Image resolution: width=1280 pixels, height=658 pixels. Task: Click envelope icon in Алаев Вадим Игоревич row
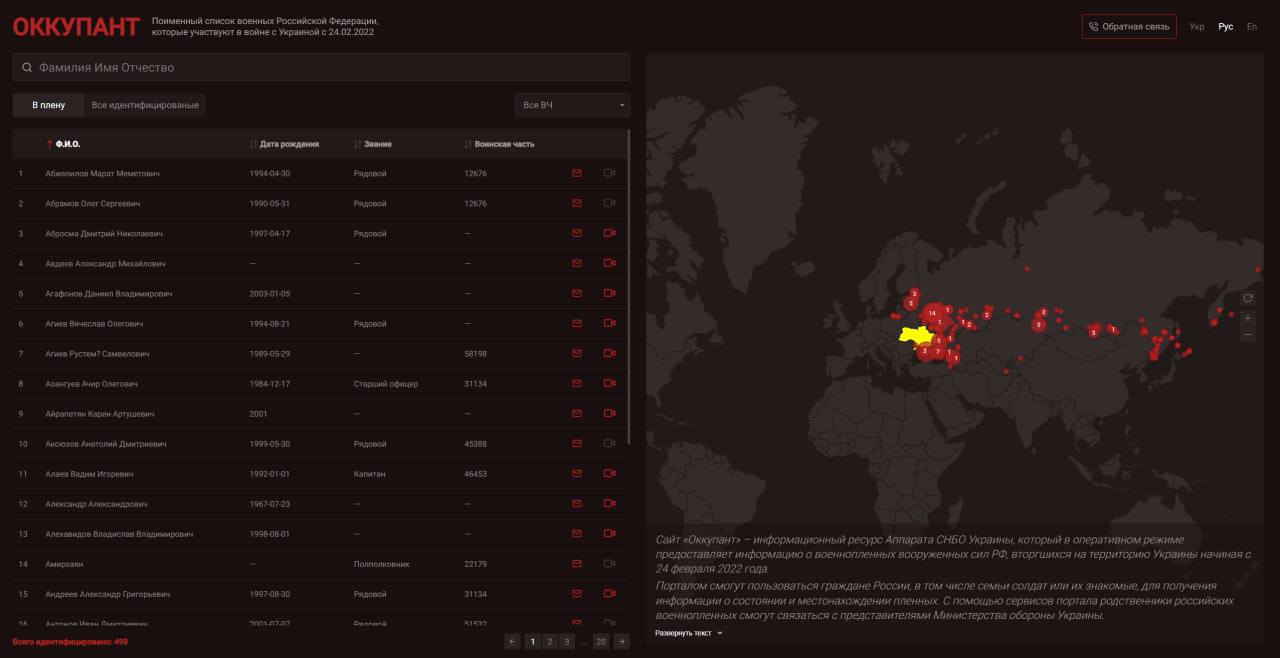(576, 473)
